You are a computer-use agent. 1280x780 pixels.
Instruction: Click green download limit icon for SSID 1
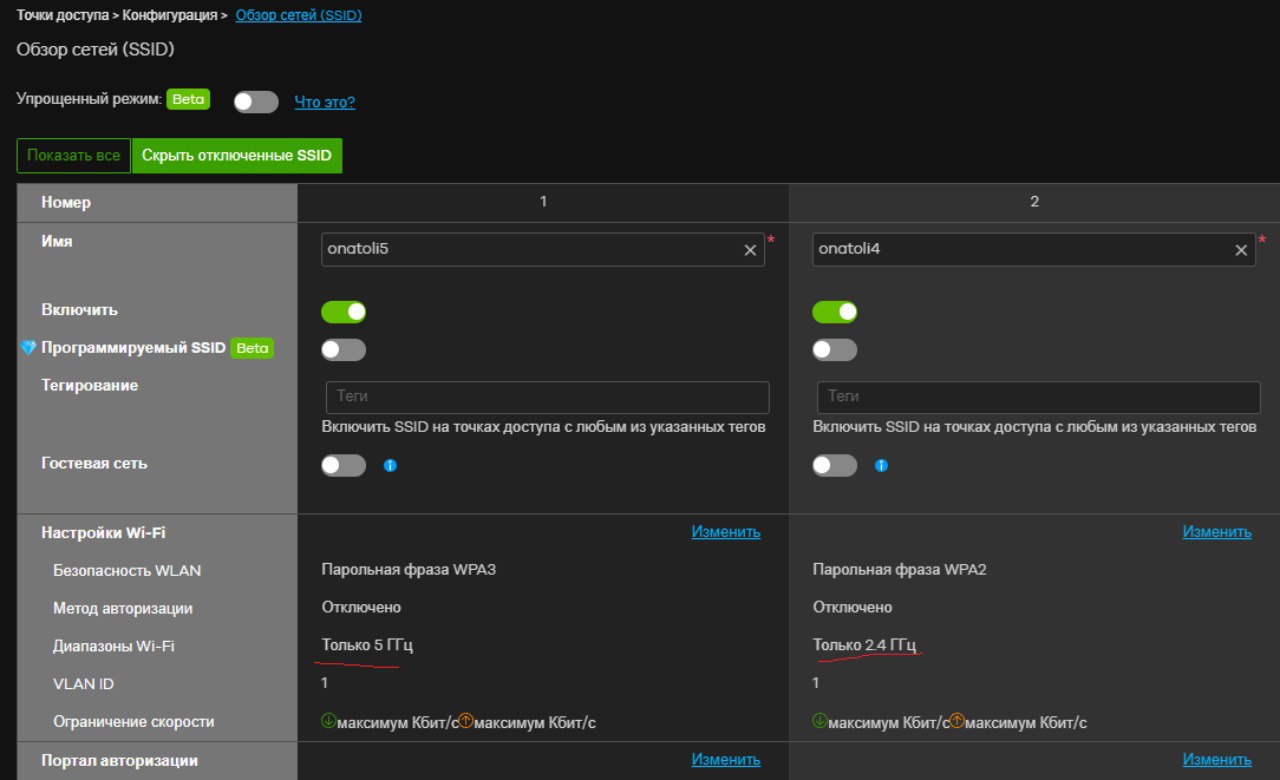point(329,721)
